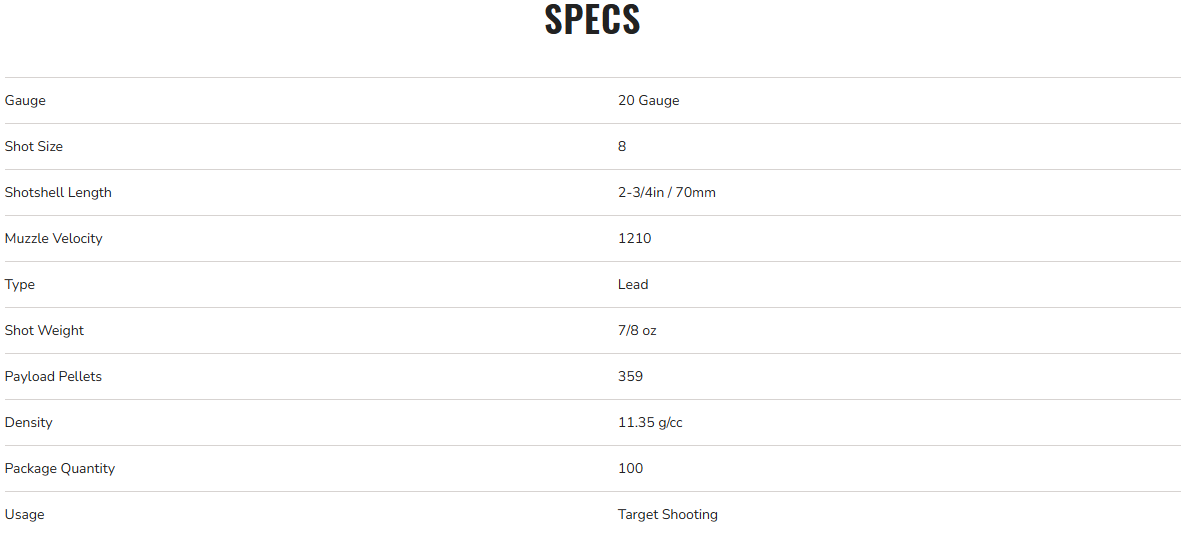
Task: Click shot size value 8
Action: (622, 146)
